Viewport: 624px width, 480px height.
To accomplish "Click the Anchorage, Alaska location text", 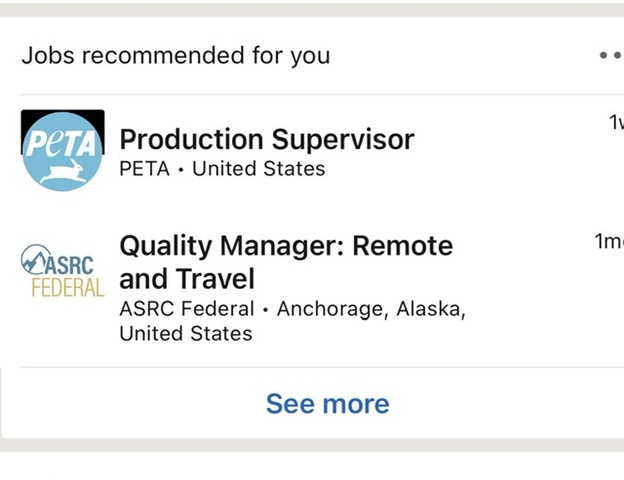I will [371, 309].
